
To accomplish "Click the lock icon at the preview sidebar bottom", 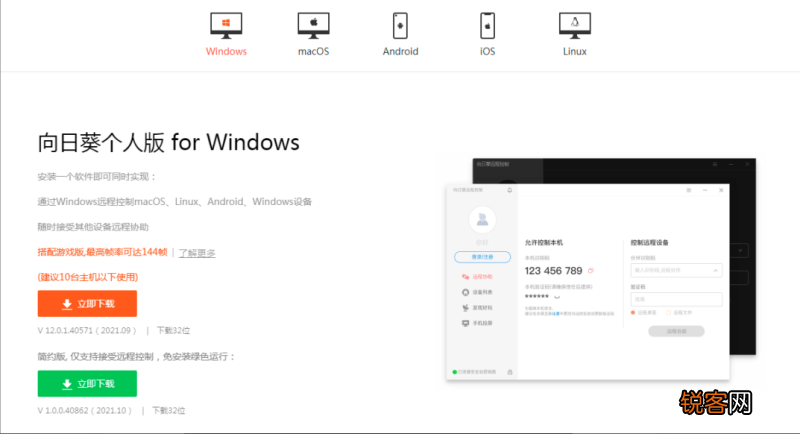I will [510, 372].
